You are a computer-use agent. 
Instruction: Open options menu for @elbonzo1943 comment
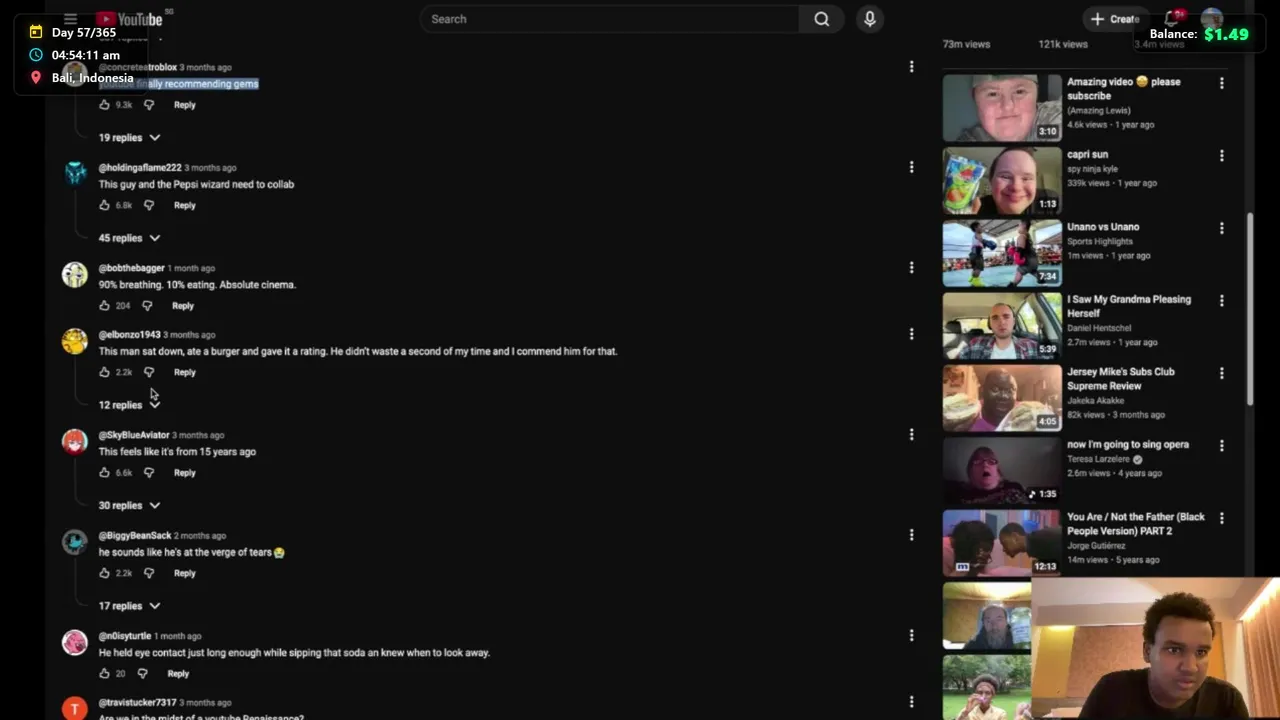(911, 334)
